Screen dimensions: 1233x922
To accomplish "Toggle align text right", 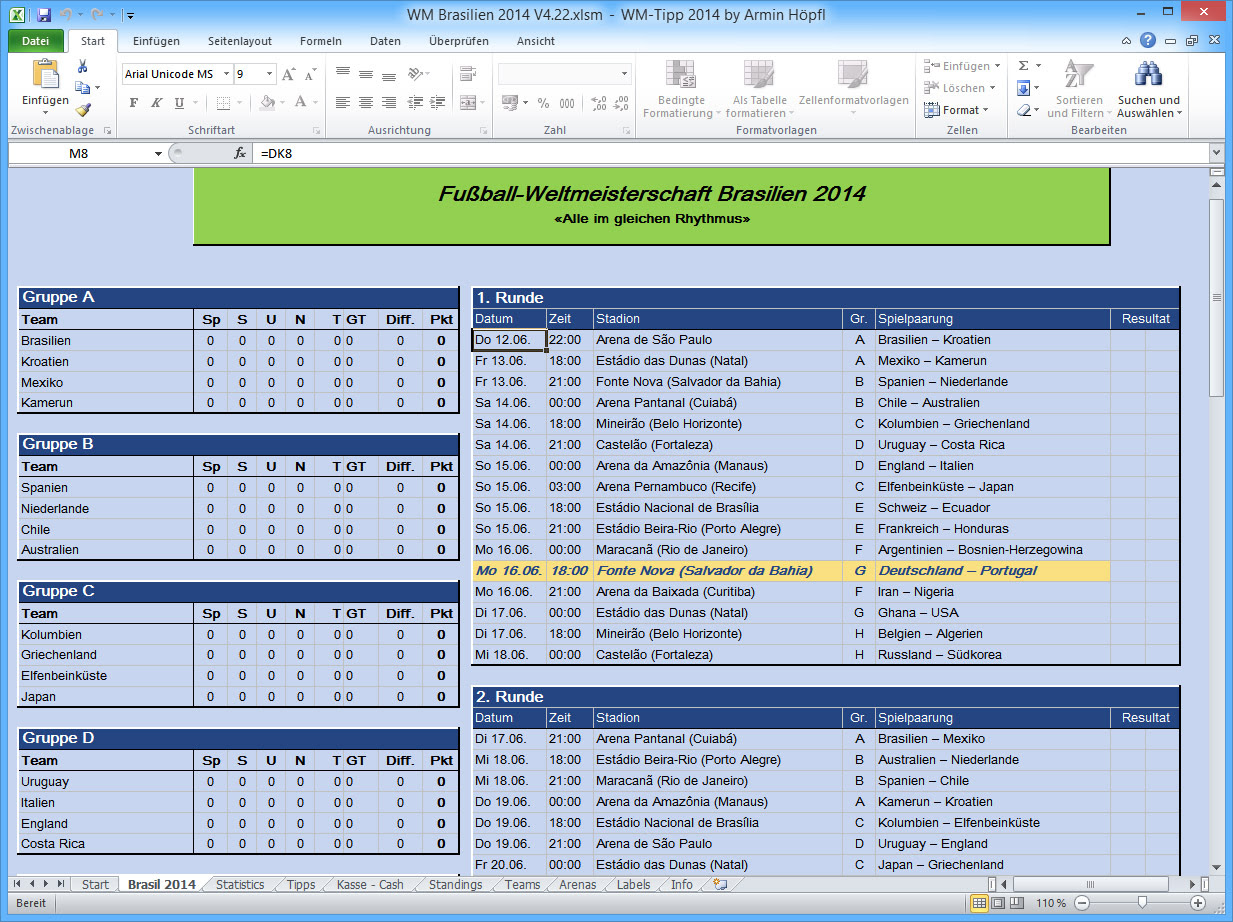I will (389, 102).
